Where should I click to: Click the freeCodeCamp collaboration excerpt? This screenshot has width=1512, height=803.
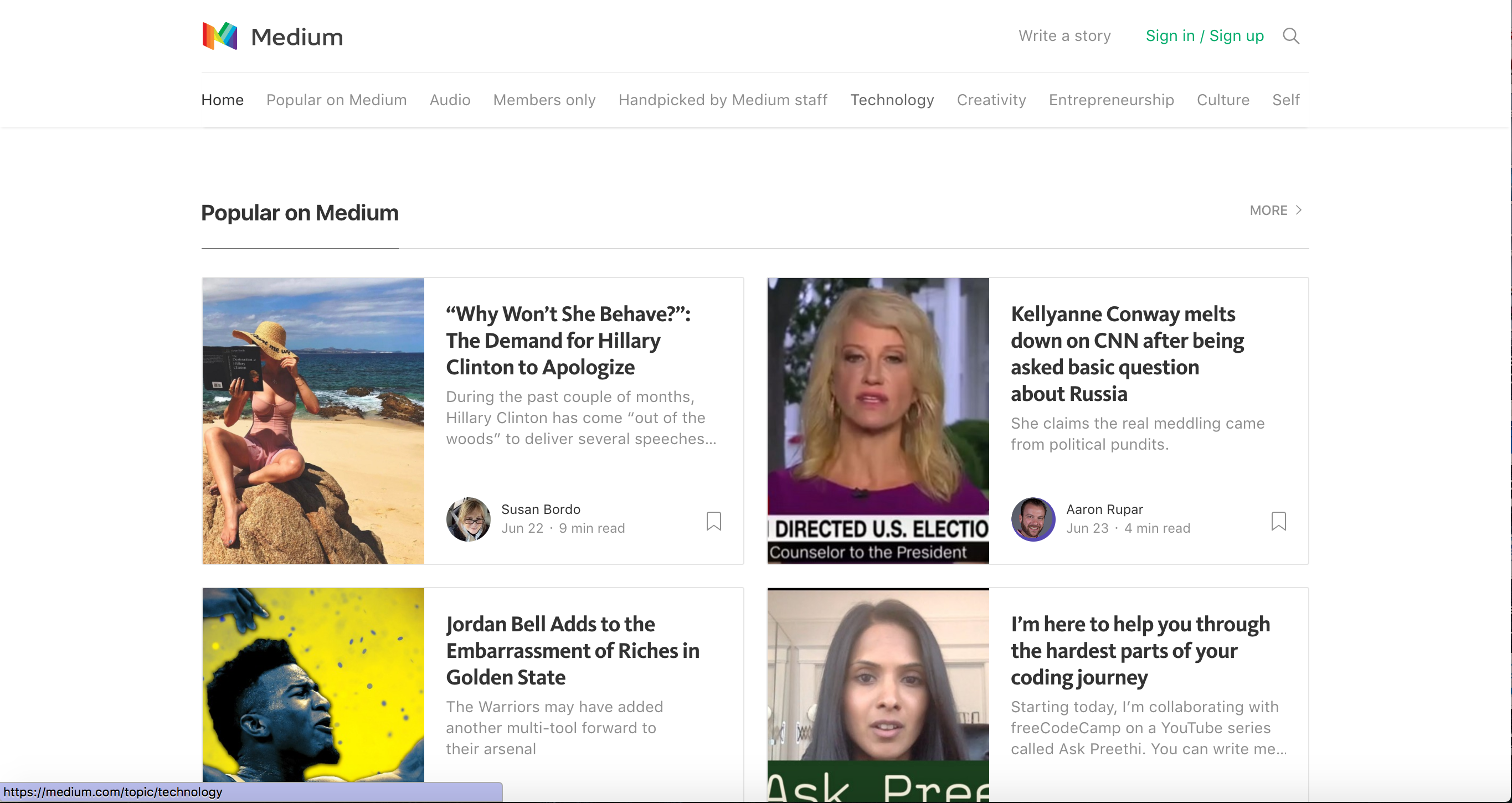[x=1149, y=728]
